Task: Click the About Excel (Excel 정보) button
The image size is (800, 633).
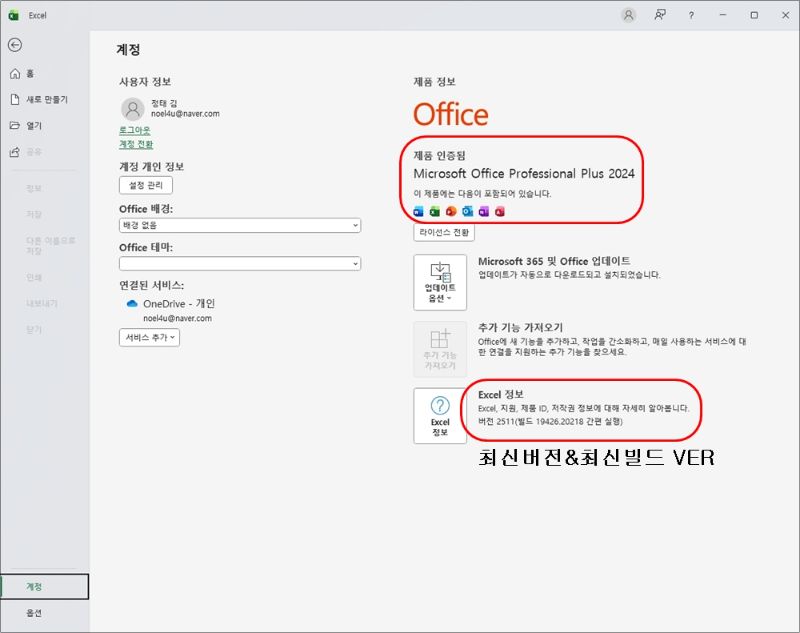Action: coord(440,416)
